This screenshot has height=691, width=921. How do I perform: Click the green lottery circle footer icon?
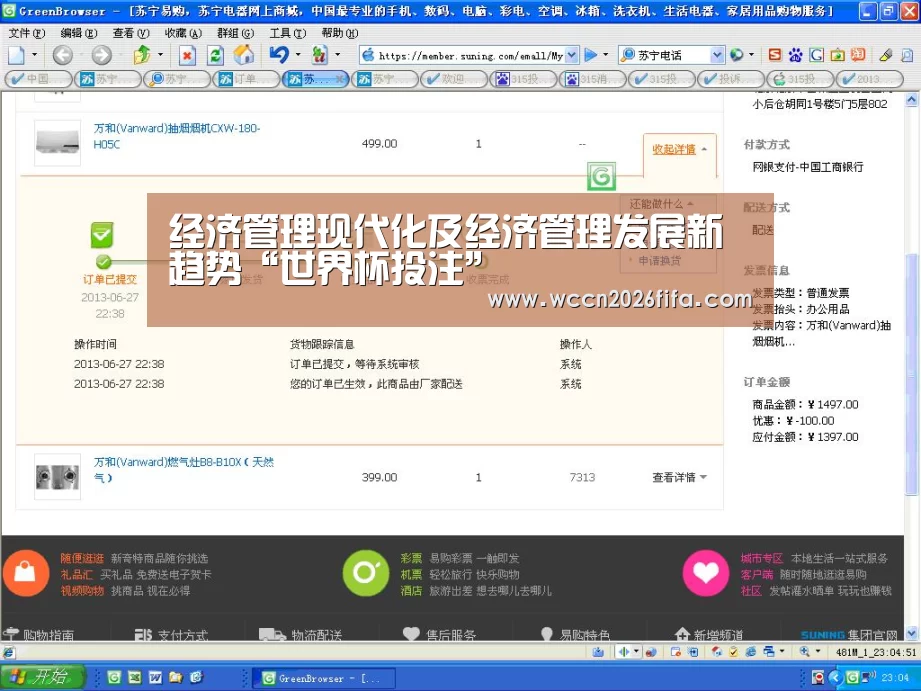365,573
